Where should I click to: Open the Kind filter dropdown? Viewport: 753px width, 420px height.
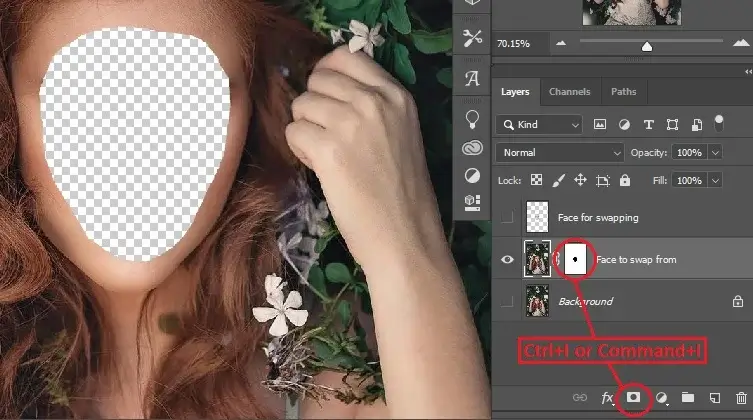(539, 125)
